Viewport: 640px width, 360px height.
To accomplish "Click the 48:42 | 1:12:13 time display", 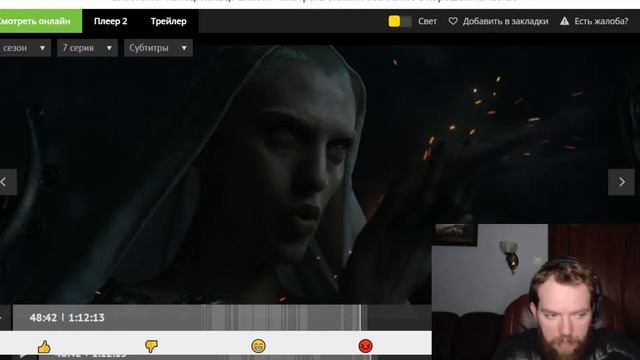I will click(67, 318).
